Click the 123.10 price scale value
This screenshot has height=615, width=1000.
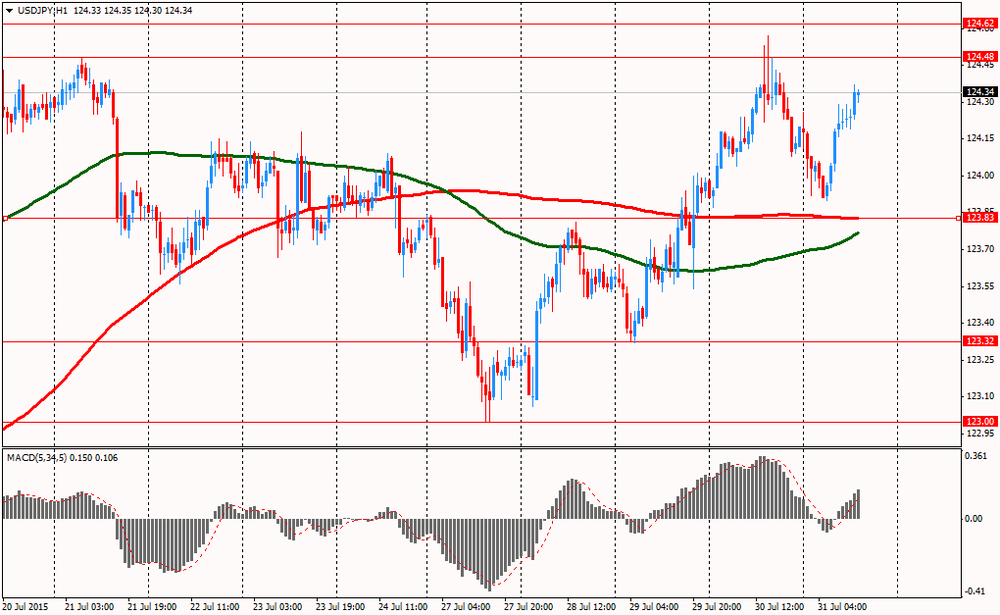click(980, 397)
